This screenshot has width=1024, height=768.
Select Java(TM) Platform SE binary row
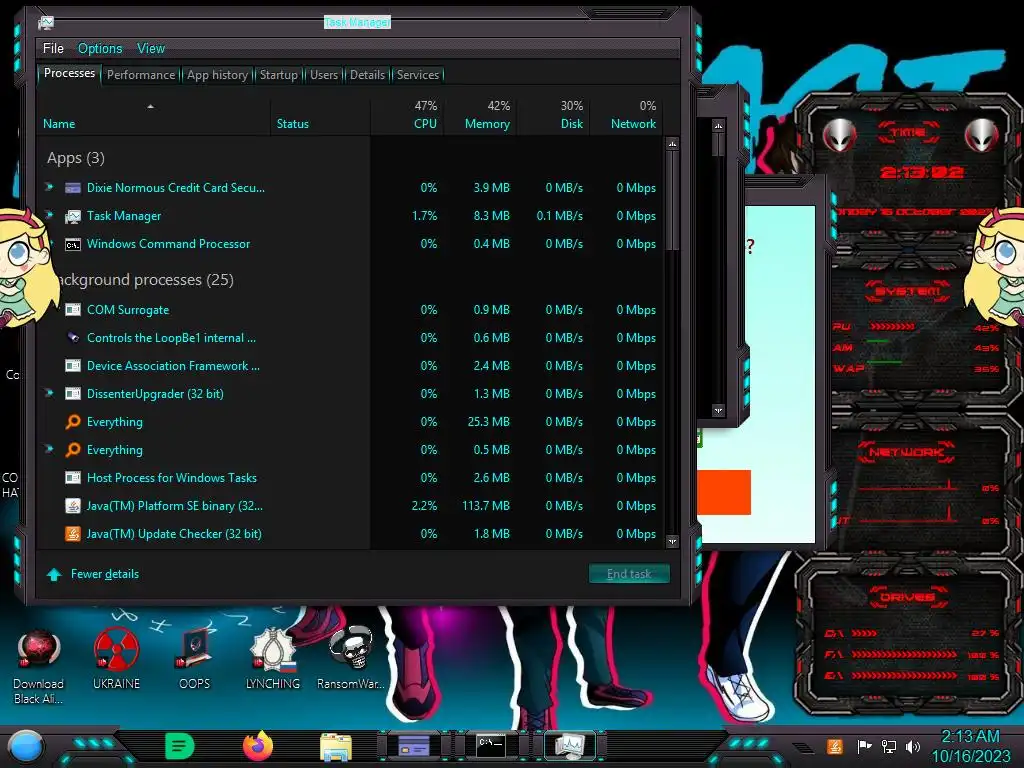[350, 506]
